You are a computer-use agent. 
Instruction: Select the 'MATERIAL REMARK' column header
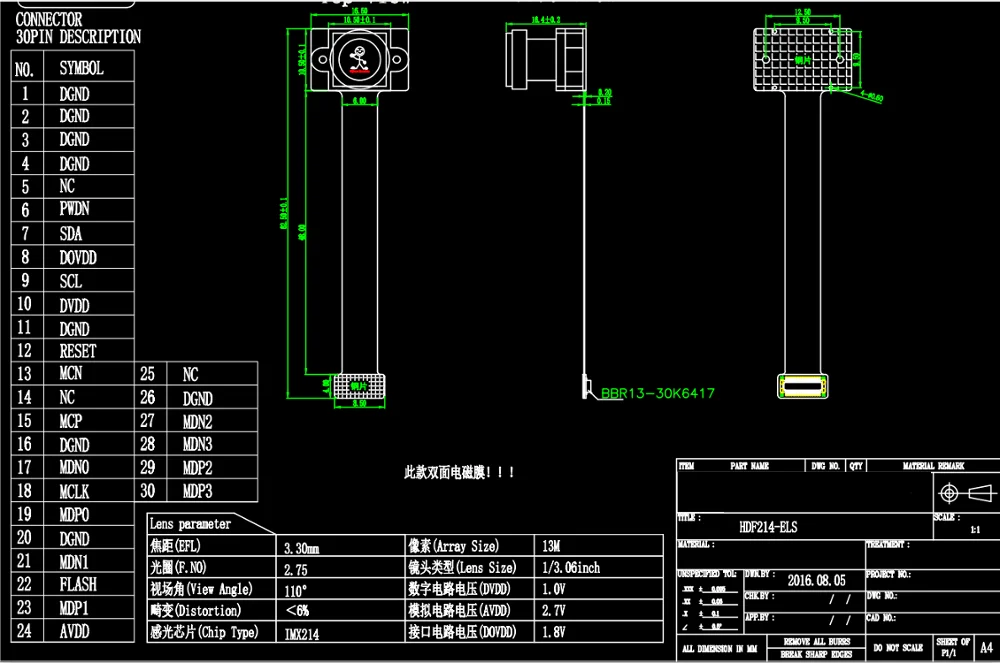(933, 466)
